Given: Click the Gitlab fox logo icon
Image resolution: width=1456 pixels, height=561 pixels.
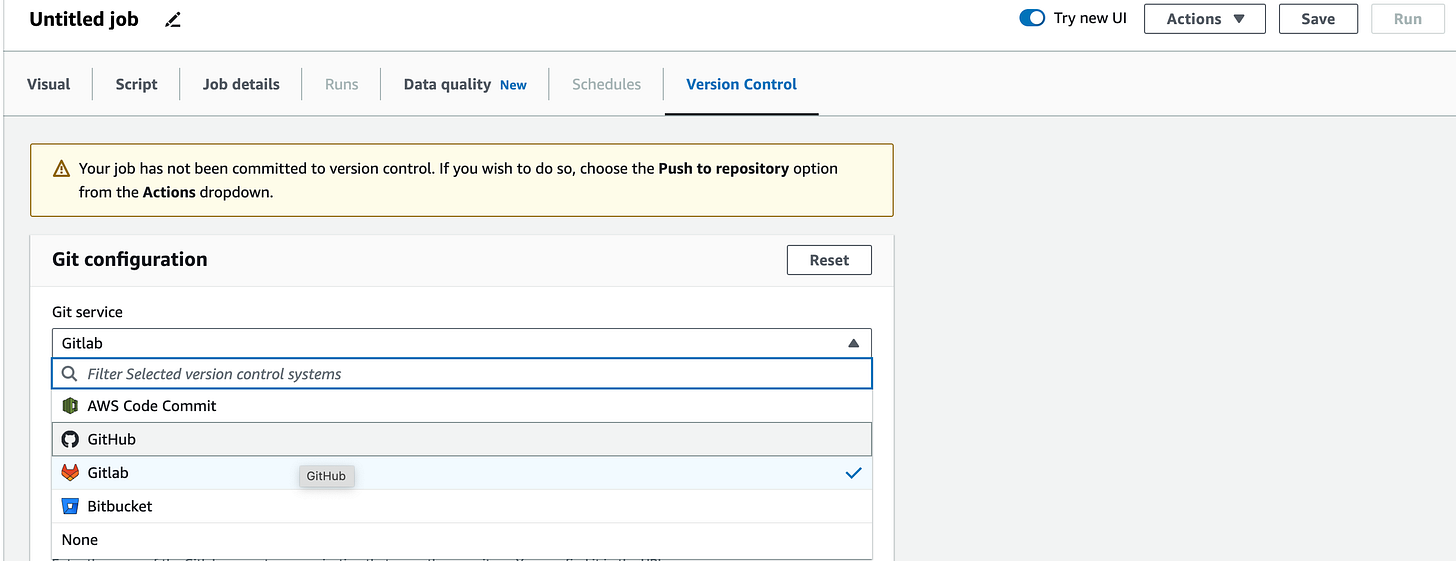Looking at the screenshot, I should coord(70,473).
